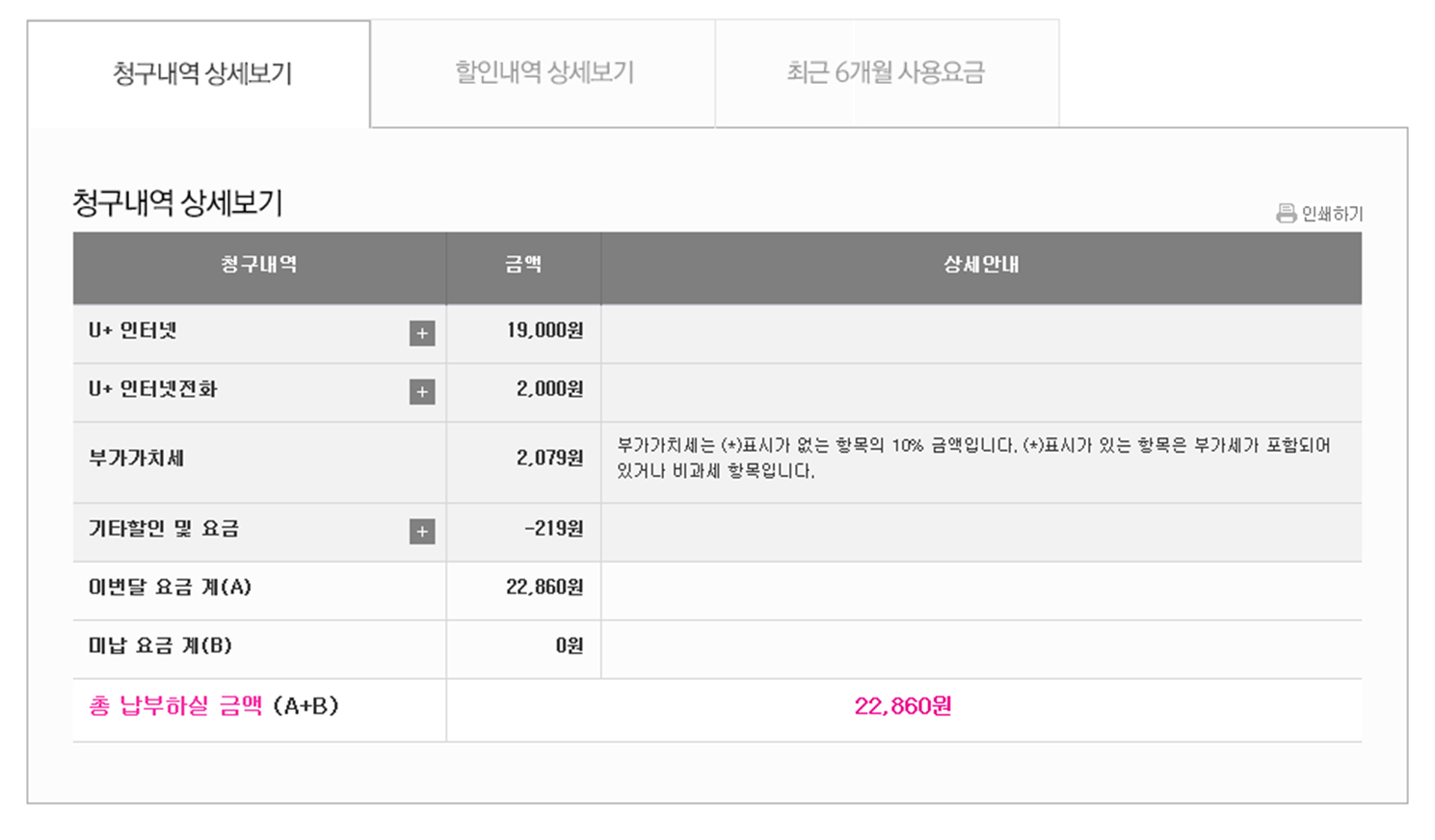Expand the U+ 인터넷 row details
This screenshot has width=1435, height=840.
point(422,333)
